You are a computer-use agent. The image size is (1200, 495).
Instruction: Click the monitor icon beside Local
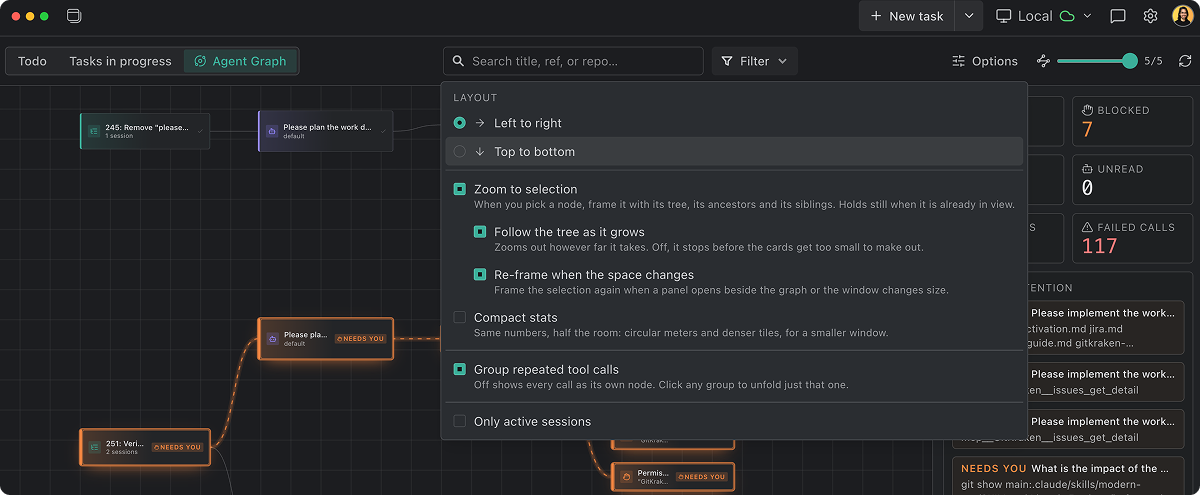[1004, 16]
